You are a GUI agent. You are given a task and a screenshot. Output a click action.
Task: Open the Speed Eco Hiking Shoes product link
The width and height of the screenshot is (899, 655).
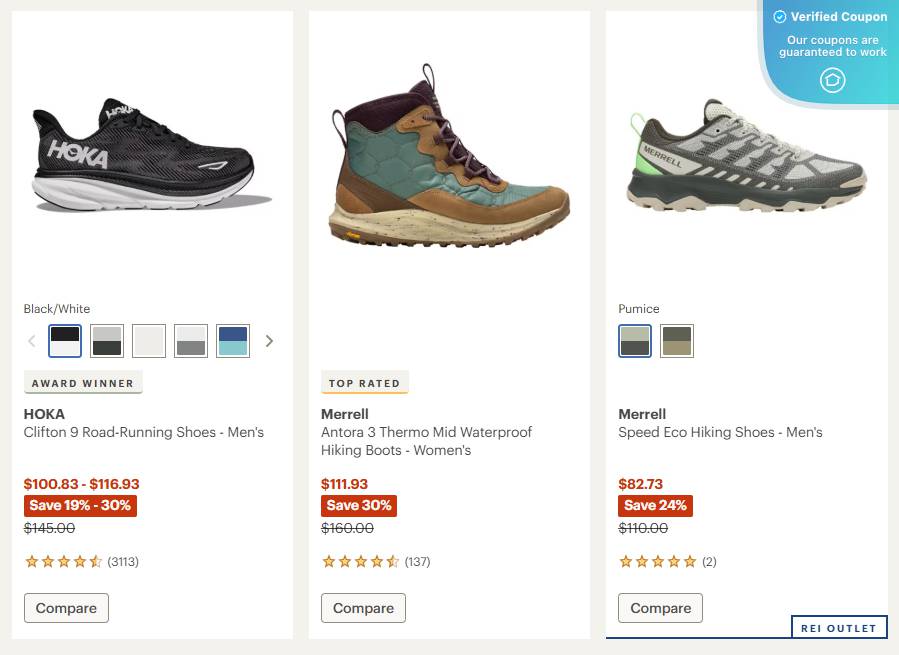click(x=718, y=432)
